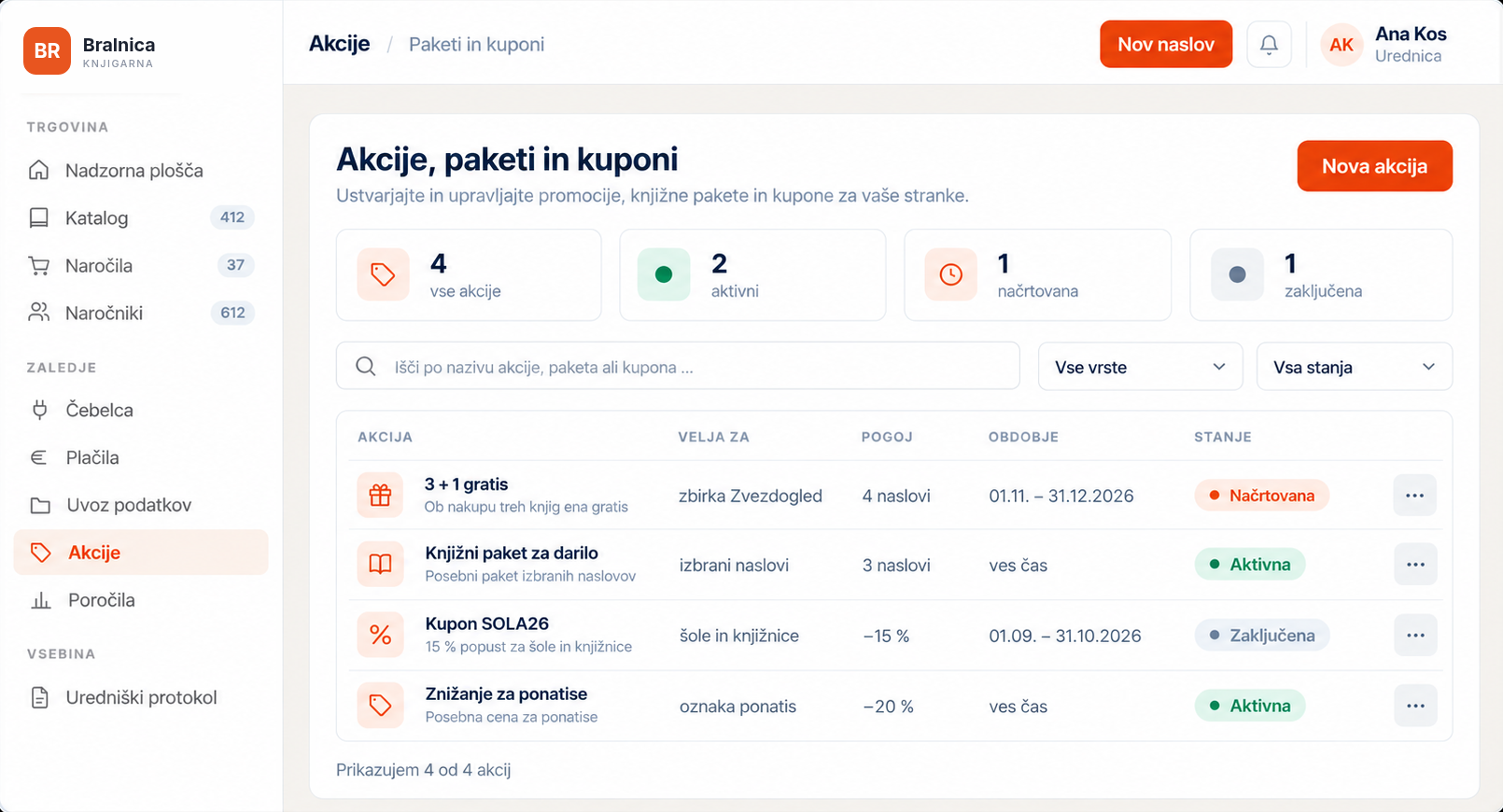Open Poročila reports page

[141, 600]
